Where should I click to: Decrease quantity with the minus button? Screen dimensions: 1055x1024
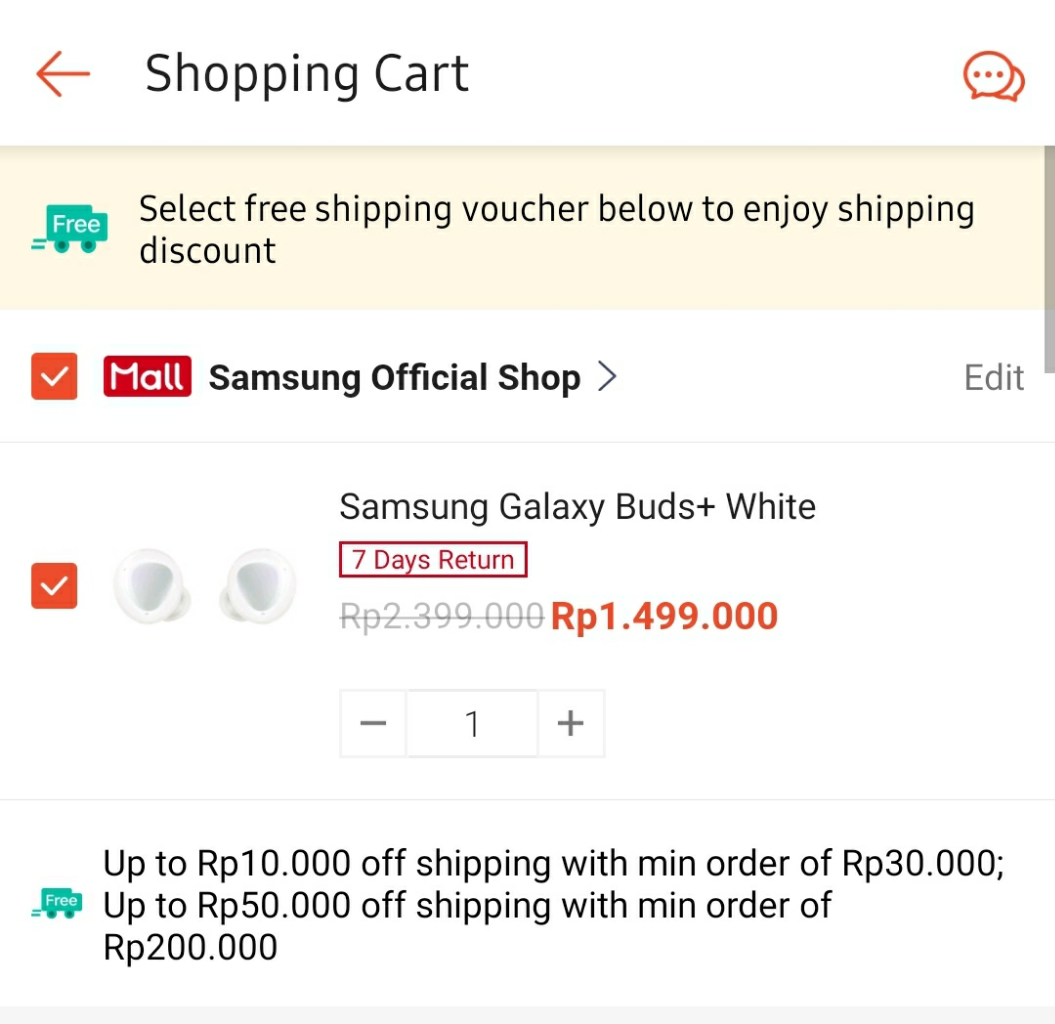pos(373,723)
